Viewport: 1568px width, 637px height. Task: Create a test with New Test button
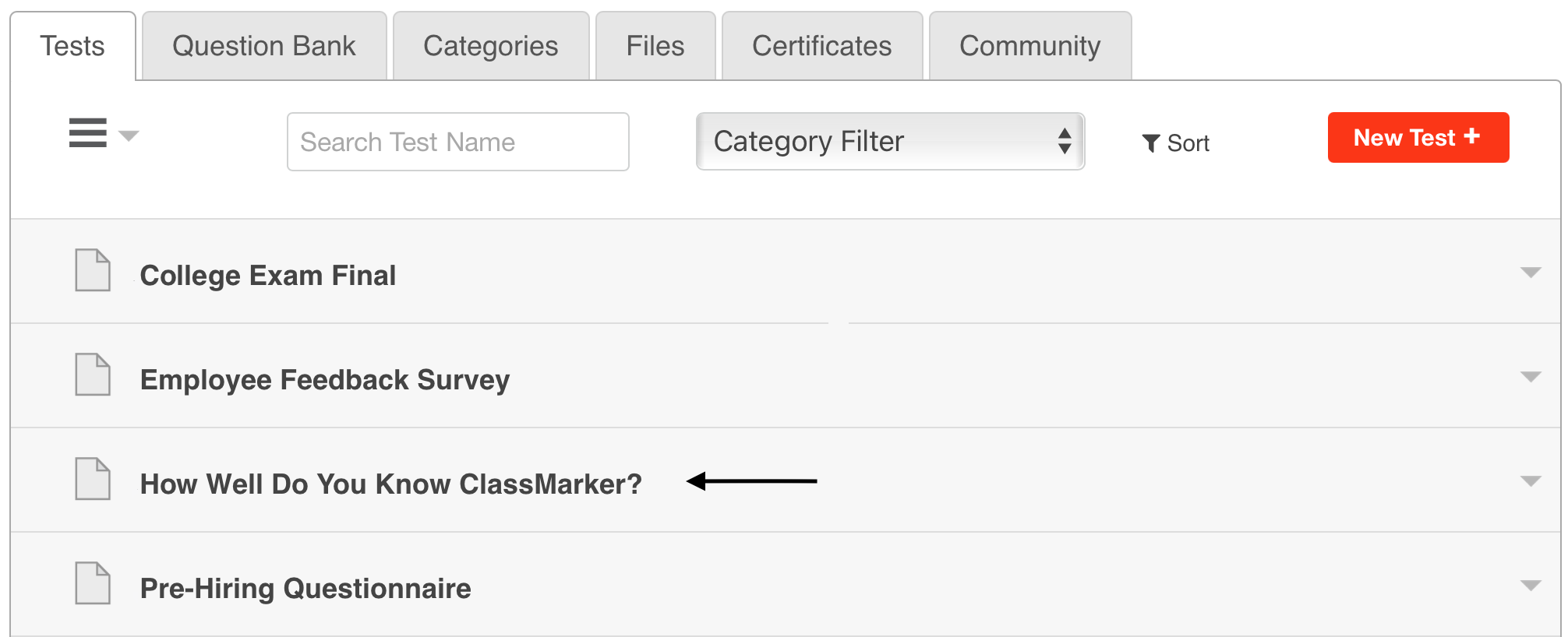pyautogui.click(x=1418, y=138)
